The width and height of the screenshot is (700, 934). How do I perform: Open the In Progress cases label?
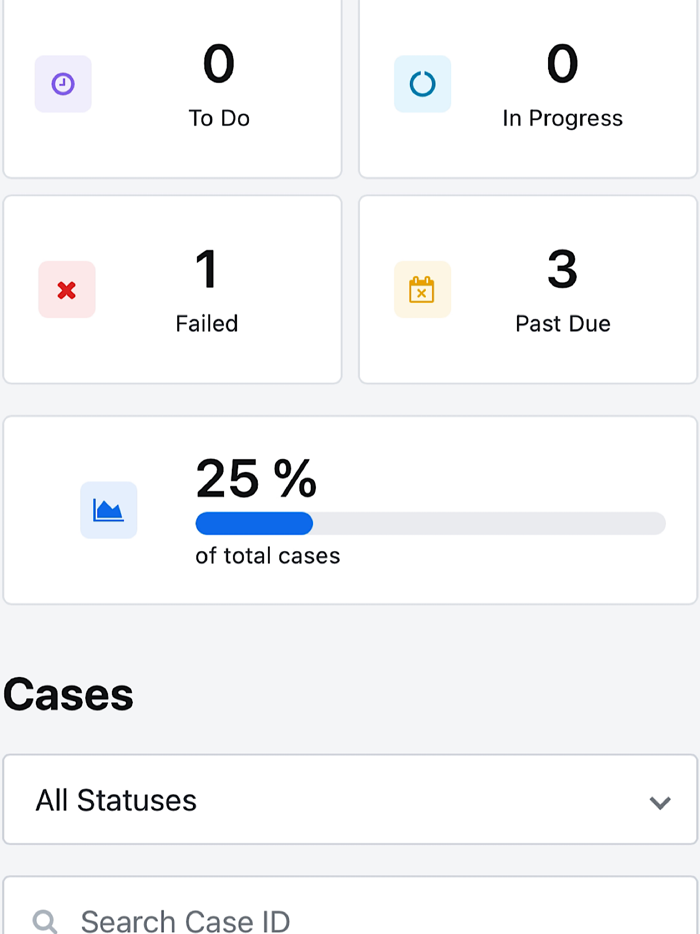562,118
